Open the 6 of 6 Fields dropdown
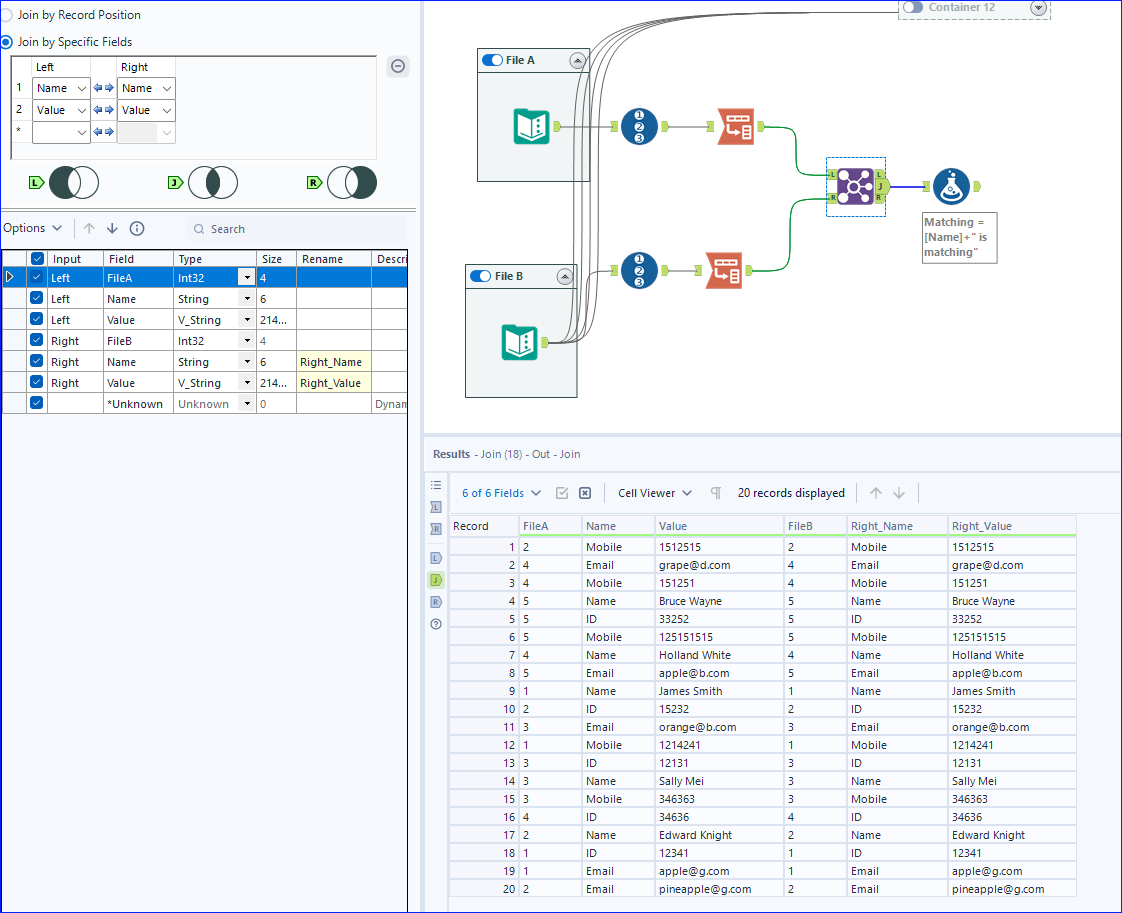Screen dimensions: 1122x913 pos(500,493)
